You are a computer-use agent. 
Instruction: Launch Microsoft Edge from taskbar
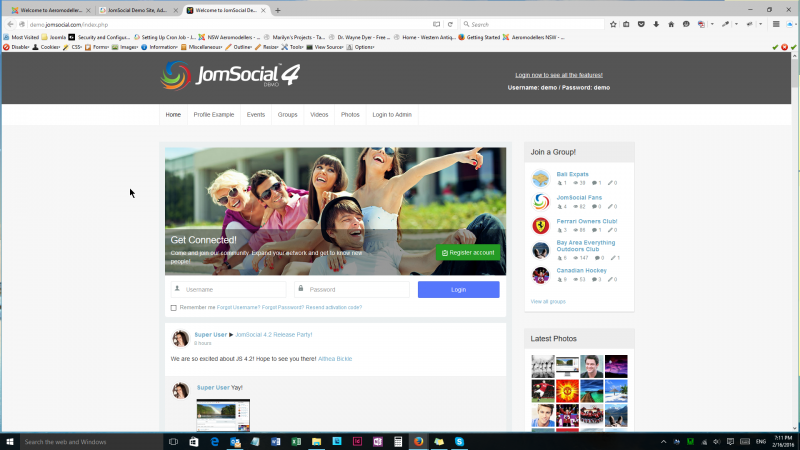click(x=214, y=442)
